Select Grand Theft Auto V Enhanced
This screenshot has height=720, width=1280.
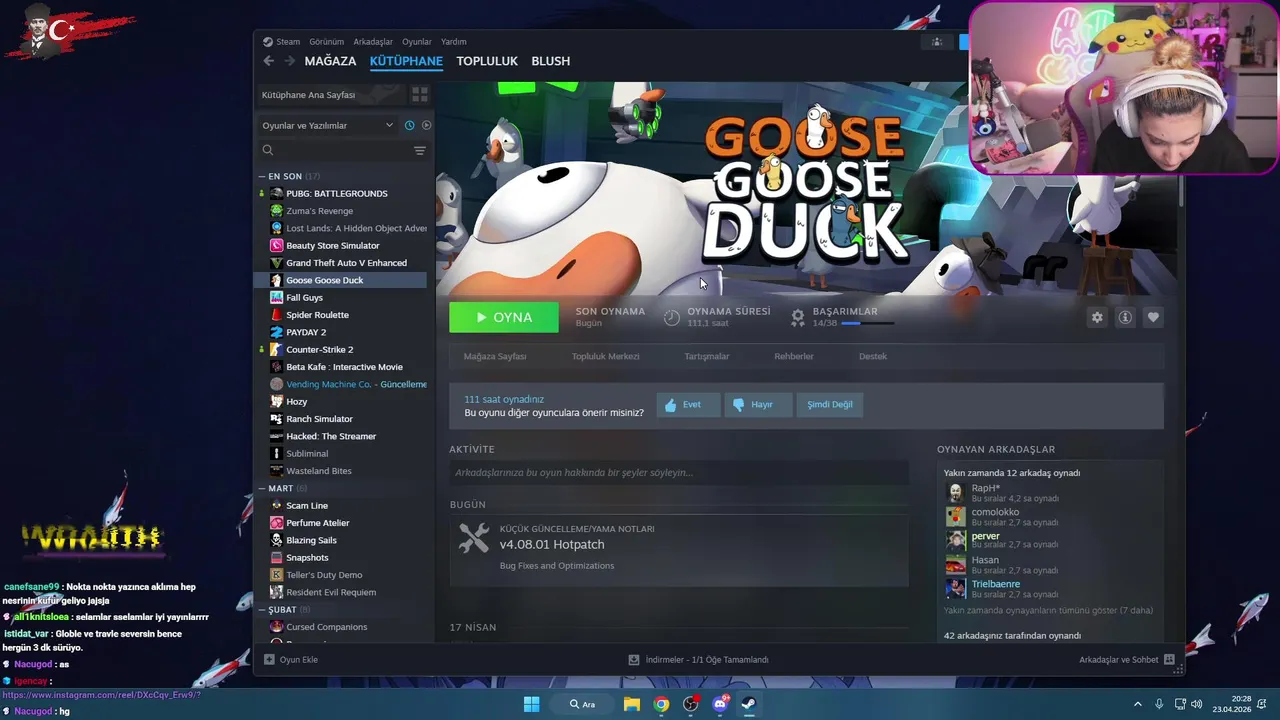[x=346, y=263]
